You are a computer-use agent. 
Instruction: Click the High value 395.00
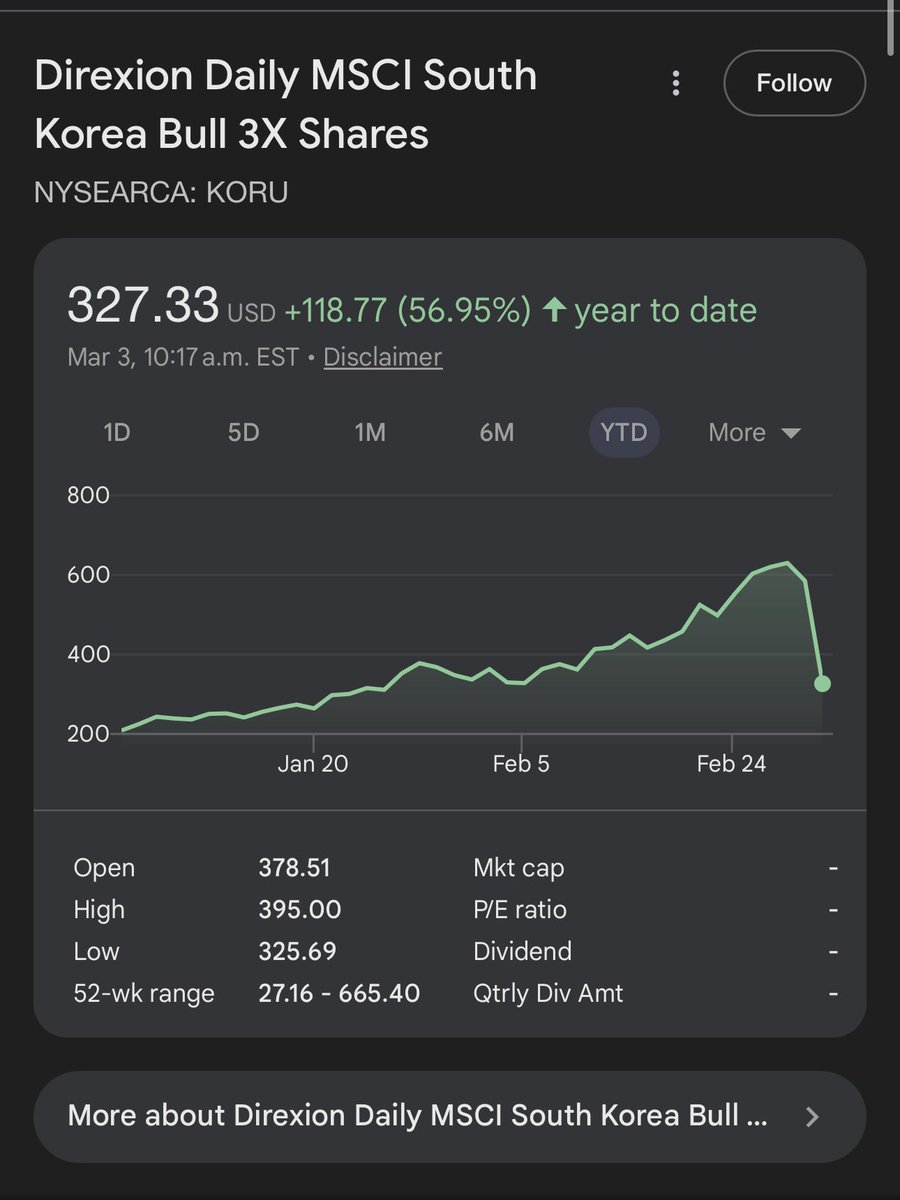pos(300,910)
